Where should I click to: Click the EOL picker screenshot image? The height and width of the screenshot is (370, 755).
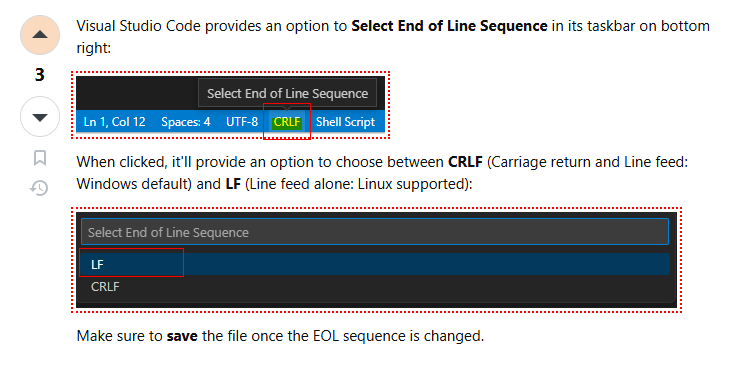[x=377, y=260]
